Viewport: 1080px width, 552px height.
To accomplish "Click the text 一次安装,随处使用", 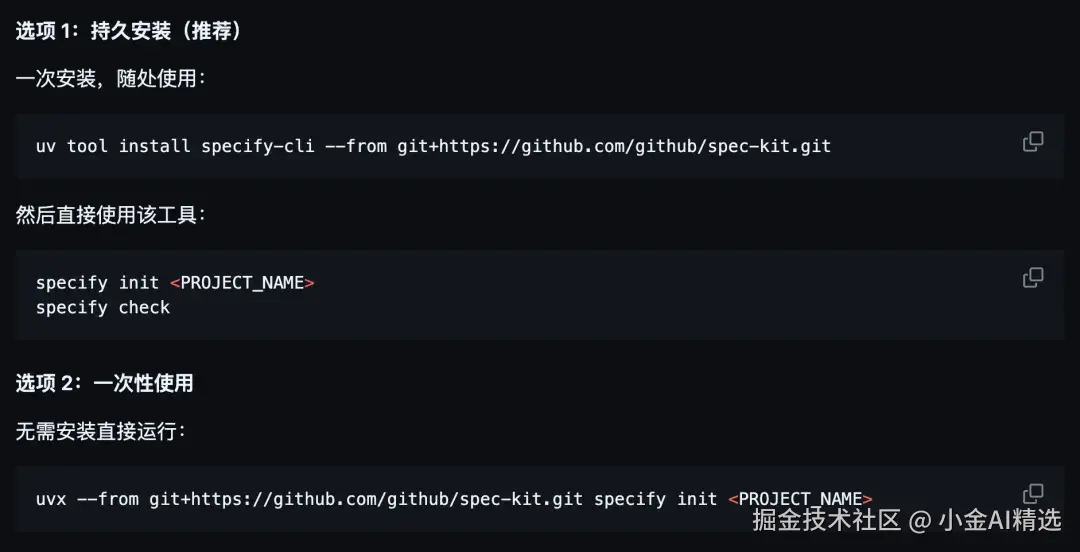I will (x=110, y=78).
